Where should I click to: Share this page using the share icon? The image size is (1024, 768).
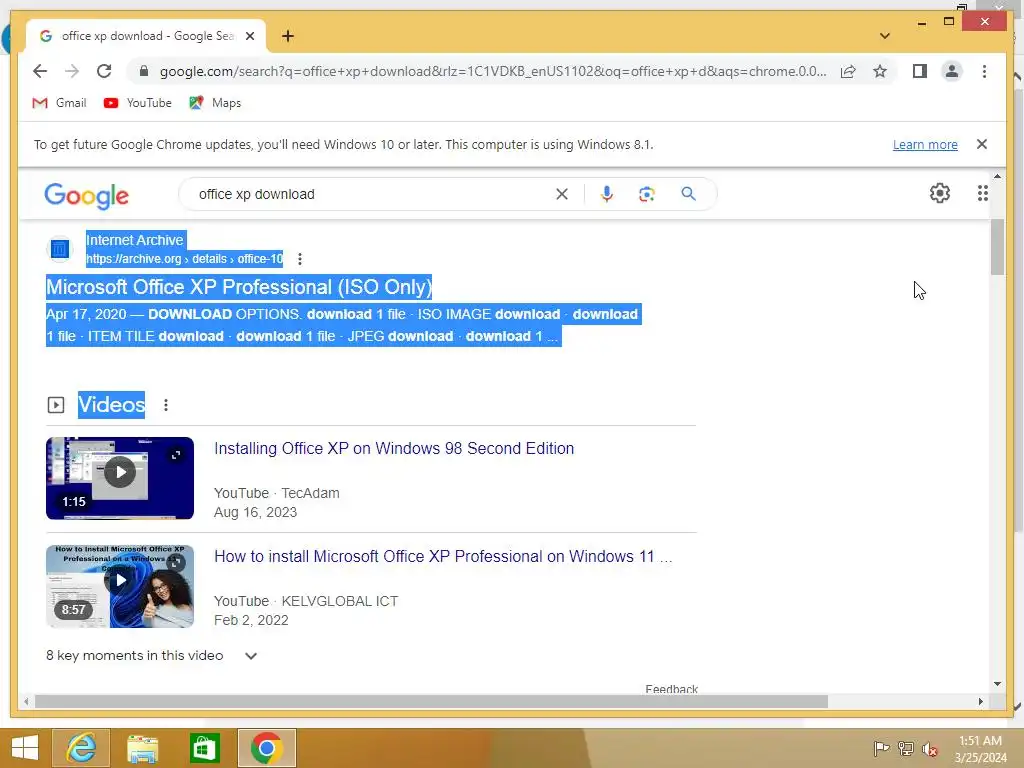848,71
